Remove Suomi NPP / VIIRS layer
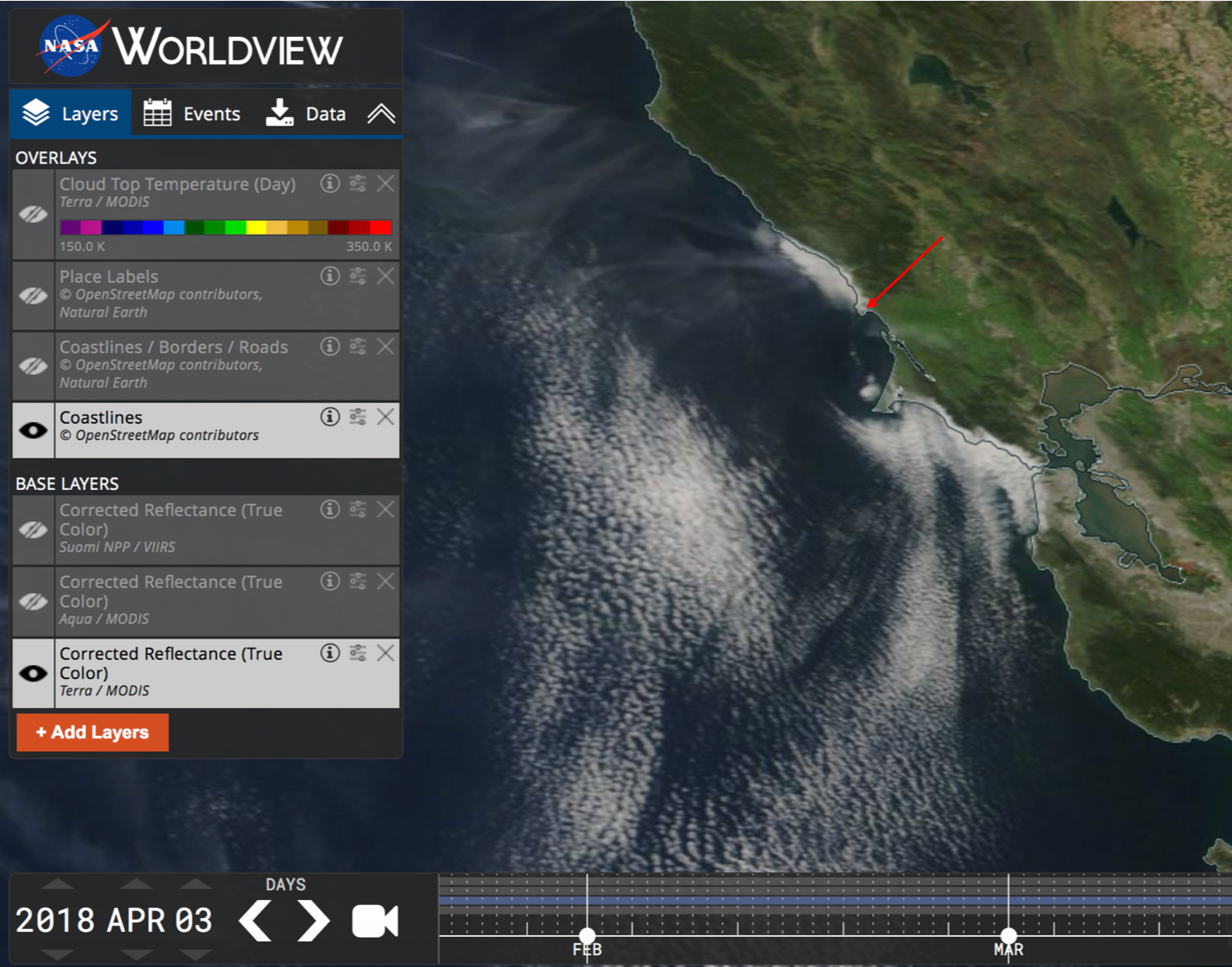1232x967 pixels. pos(386,509)
